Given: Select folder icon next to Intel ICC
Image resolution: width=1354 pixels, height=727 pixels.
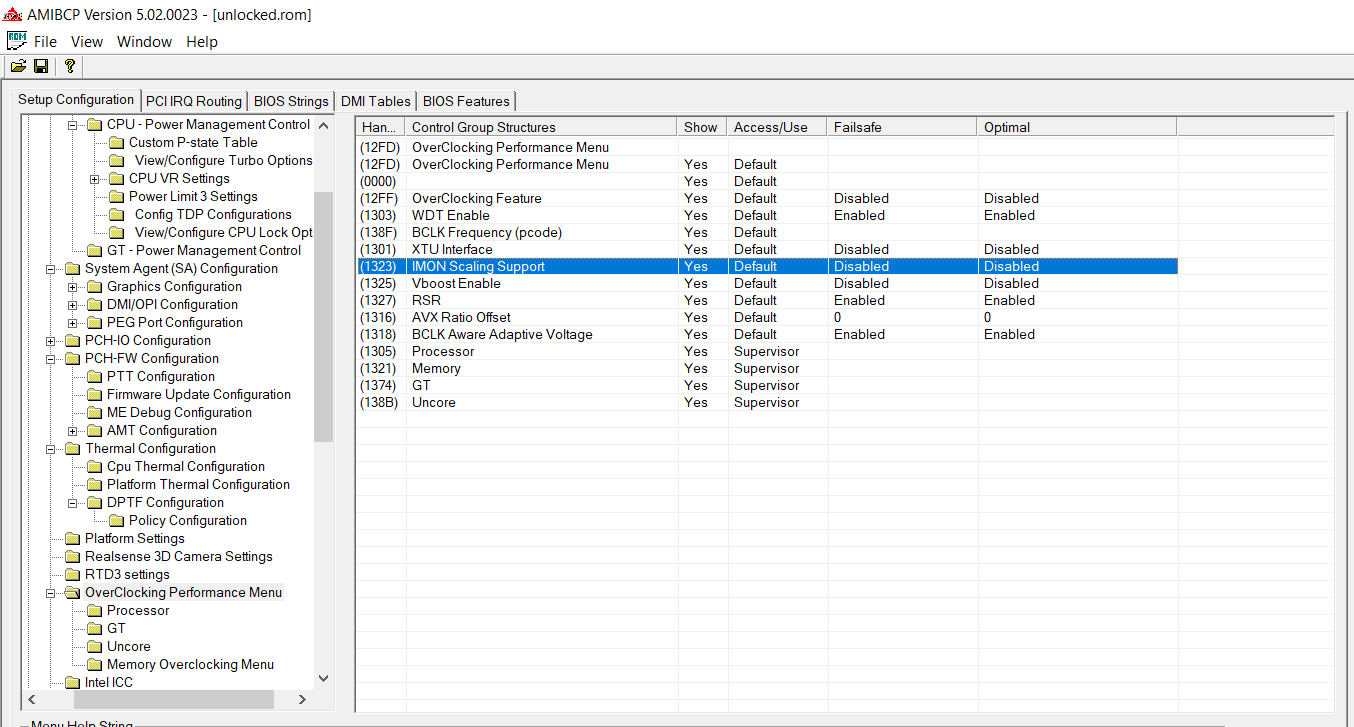Looking at the screenshot, I should pyautogui.click(x=72, y=682).
